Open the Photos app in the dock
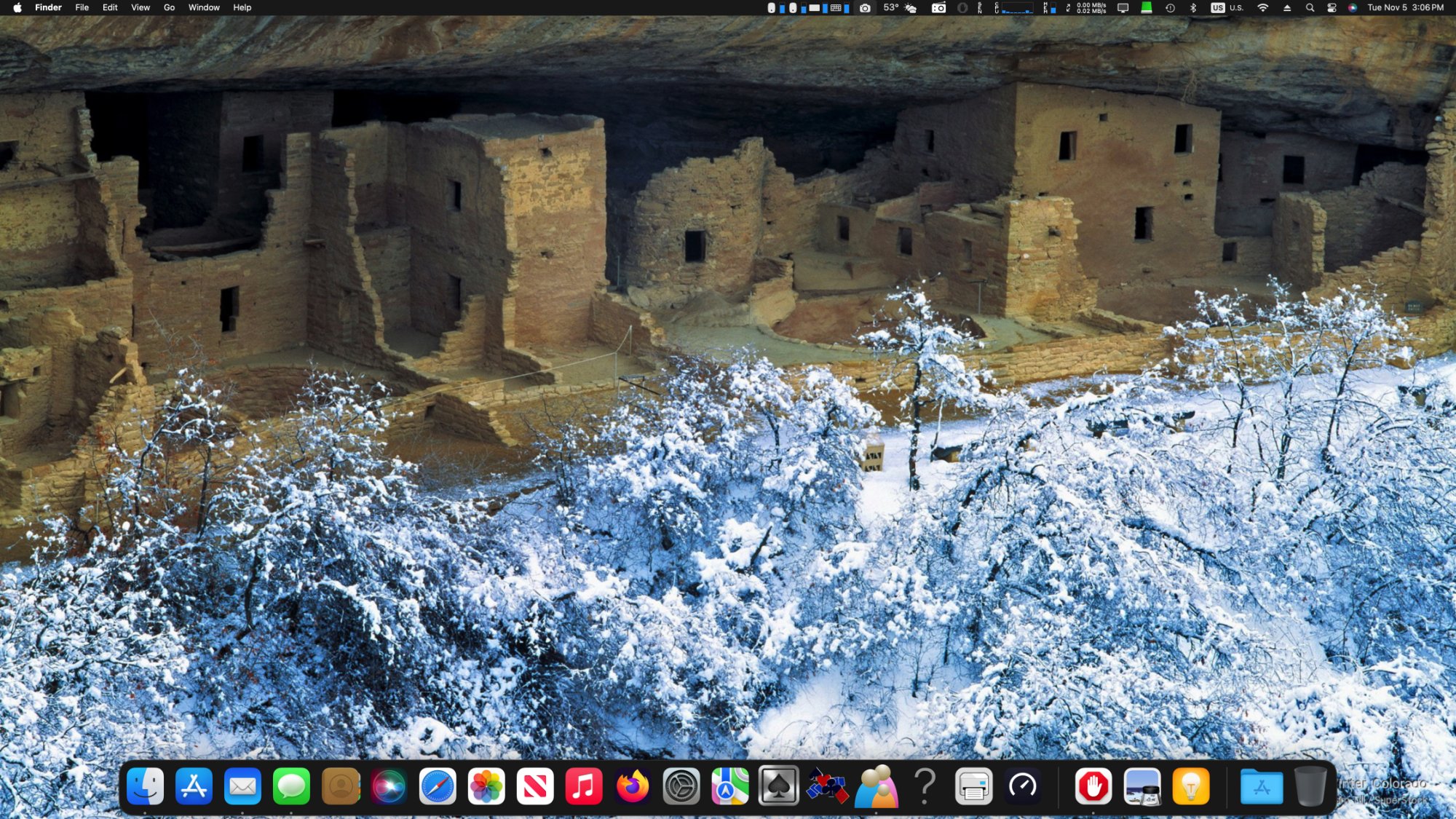 coord(486,786)
